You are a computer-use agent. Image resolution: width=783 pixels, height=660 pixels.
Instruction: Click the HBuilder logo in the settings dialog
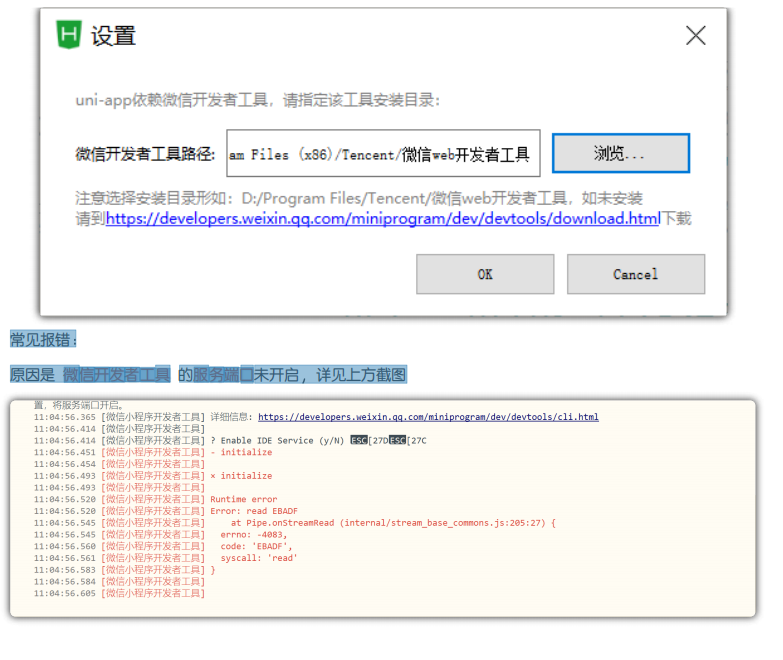pyautogui.click(x=68, y=34)
